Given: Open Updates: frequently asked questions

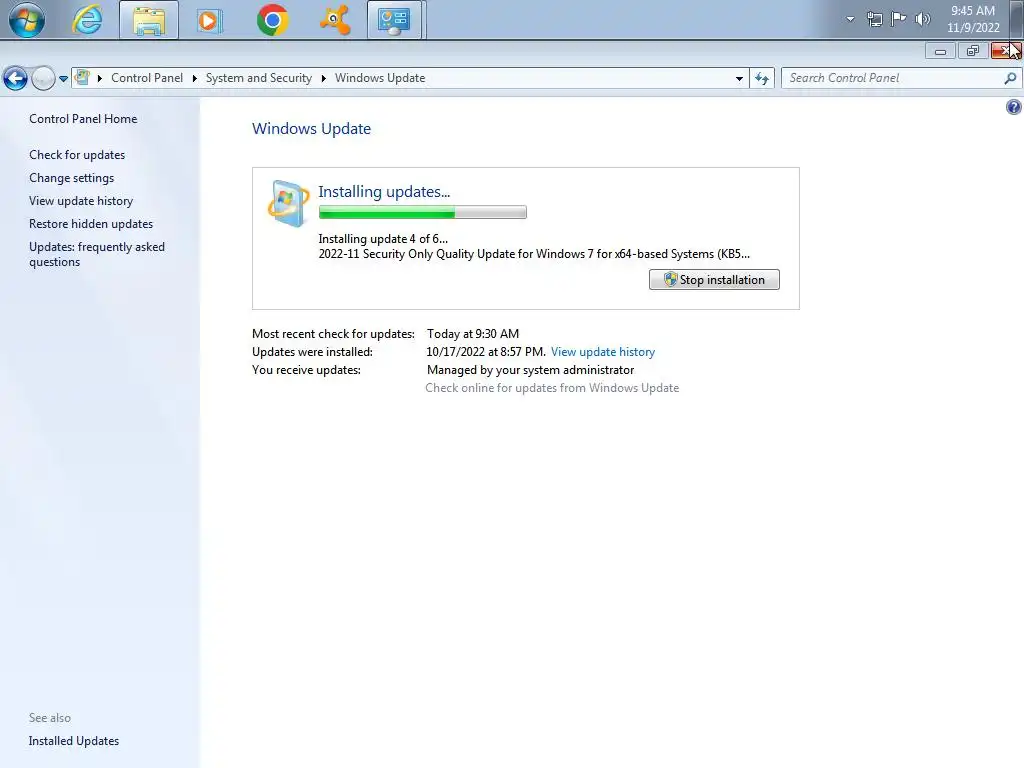Looking at the screenshot, I should click(x=97, y=254).
